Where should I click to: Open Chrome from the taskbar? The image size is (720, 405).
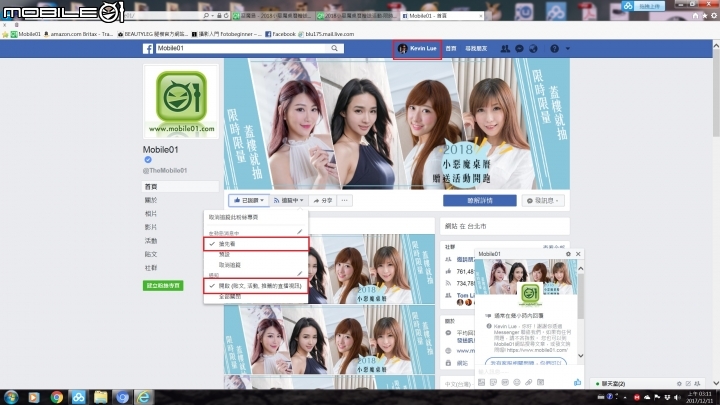pyautogui.click(x=56, y=397)
